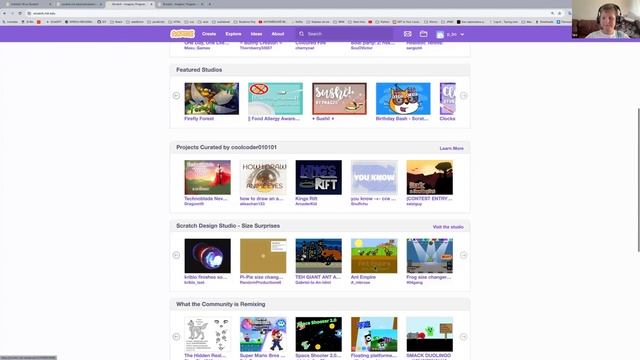Open the Technoblade project thumbnail
This screenshot has width=640, height=360.
click(x=207, y=177)
